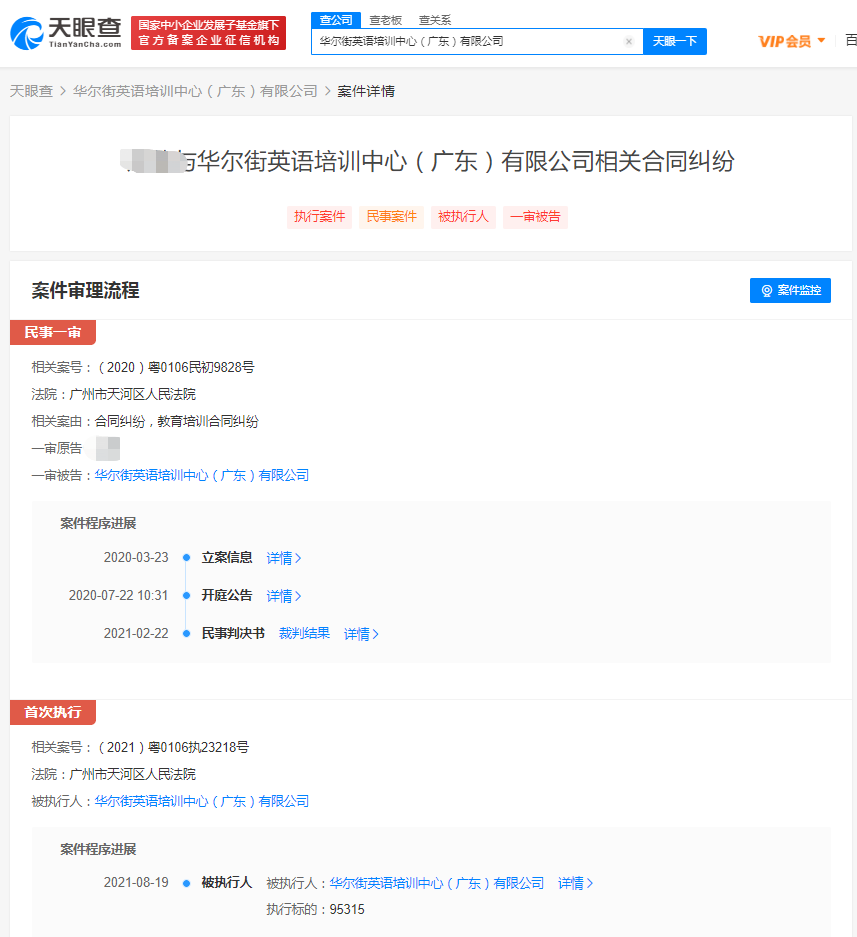Image resolution: width=857 pixels, height=937 pixels.
Task: Click the 立案信息 timeline label
Action: pos(227,558)
